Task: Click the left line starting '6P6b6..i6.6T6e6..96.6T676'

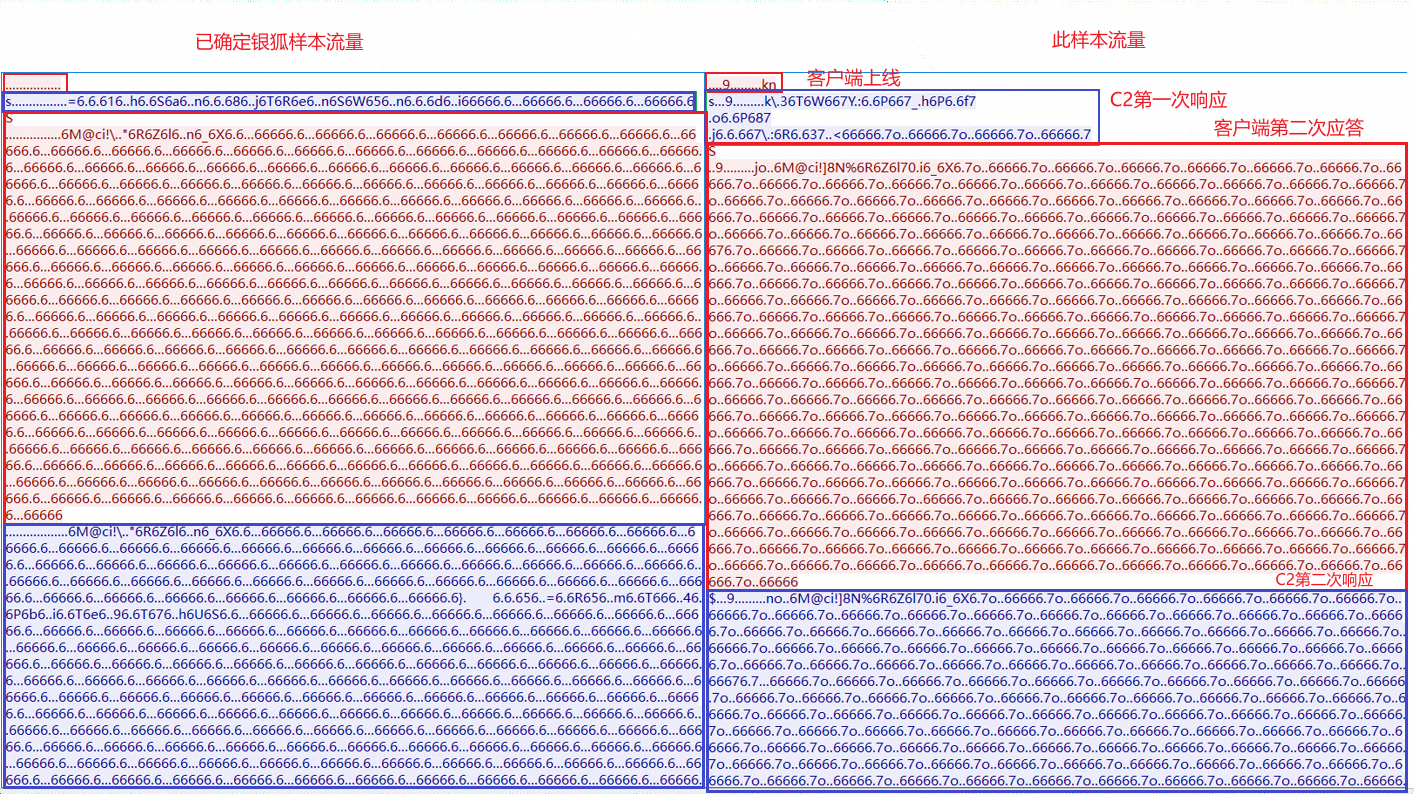Action: (x=352, y=614)
